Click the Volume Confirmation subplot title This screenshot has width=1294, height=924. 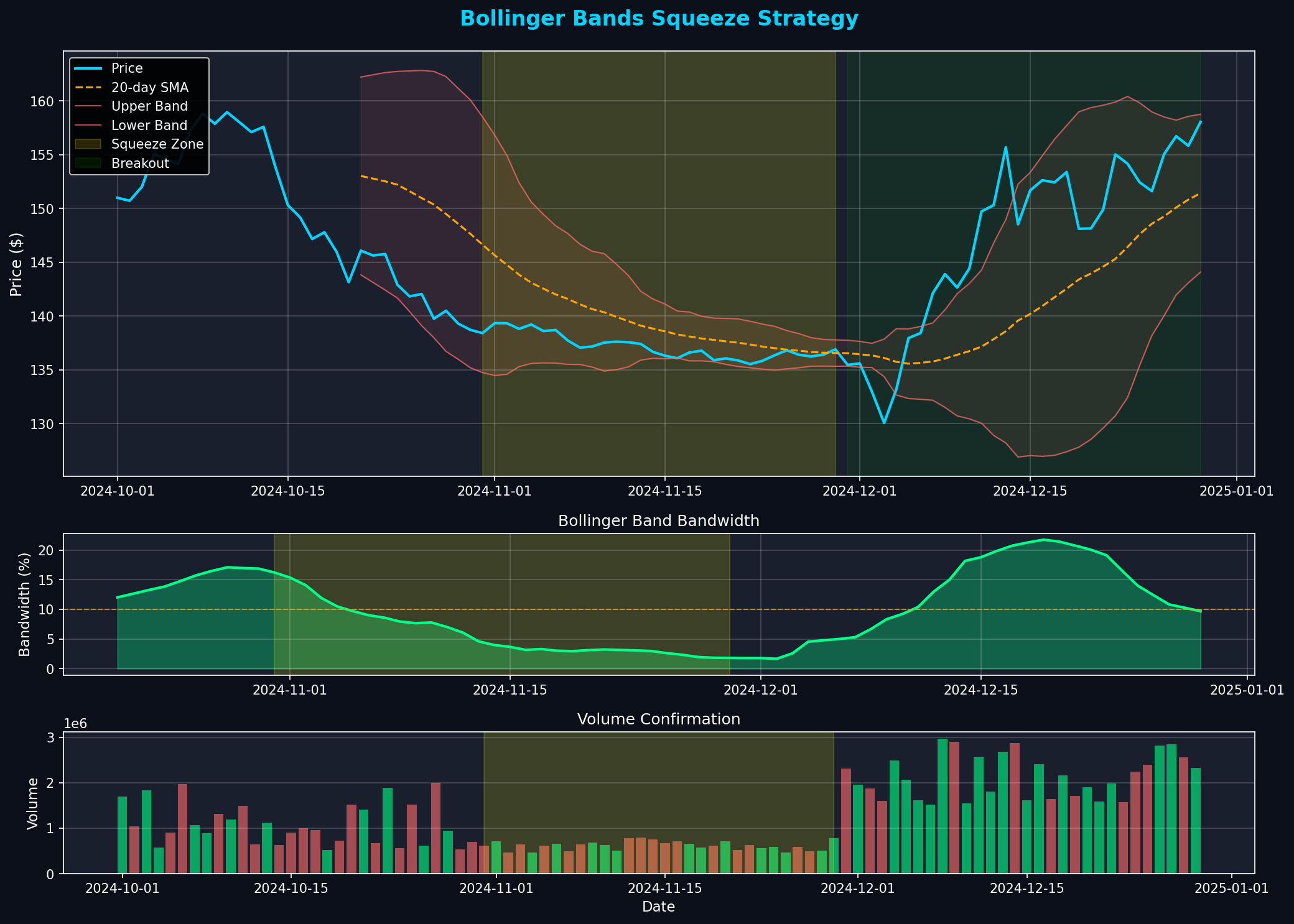659,719
